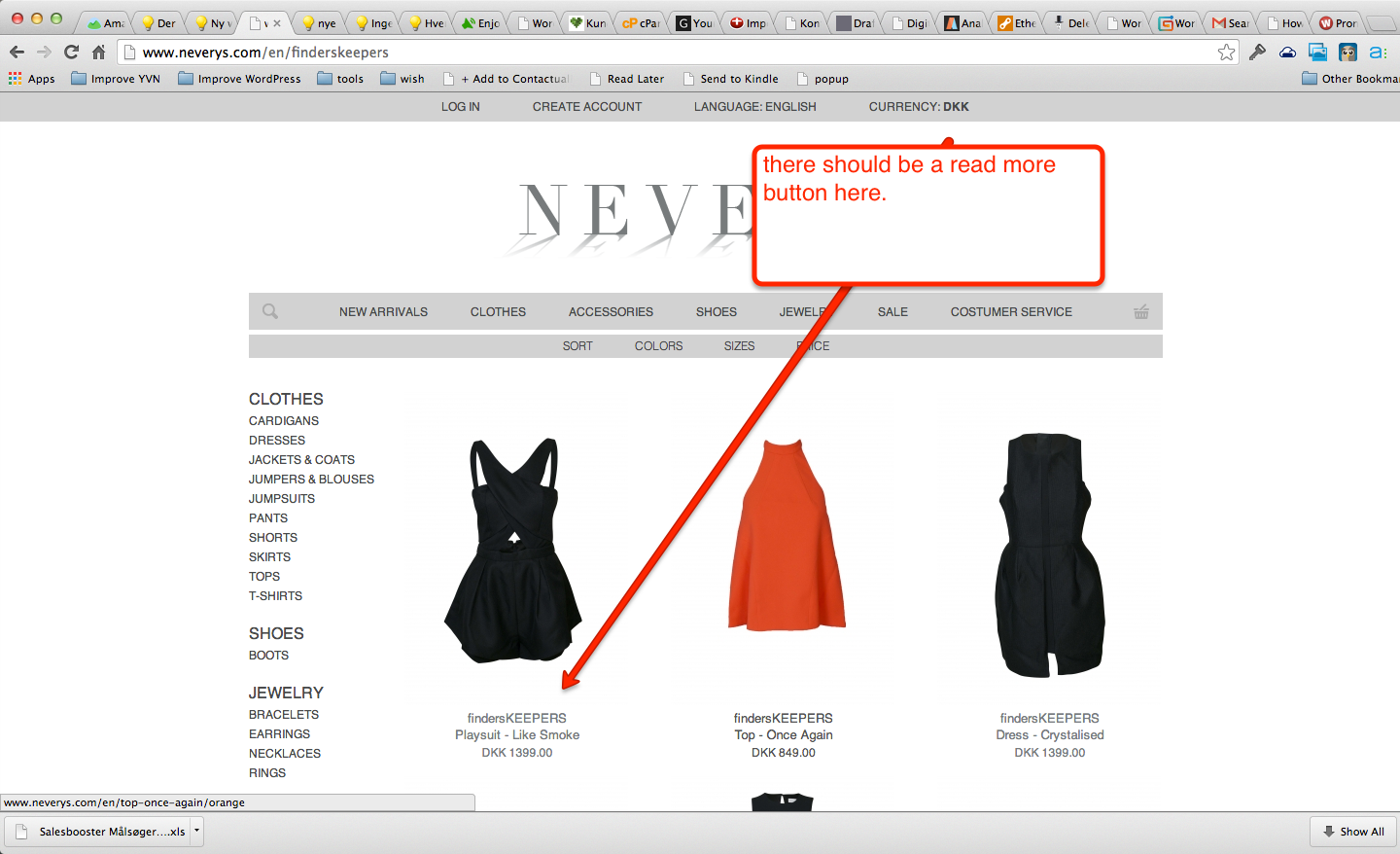Open the downloaded Salesbooster xls file

(100, 832)
